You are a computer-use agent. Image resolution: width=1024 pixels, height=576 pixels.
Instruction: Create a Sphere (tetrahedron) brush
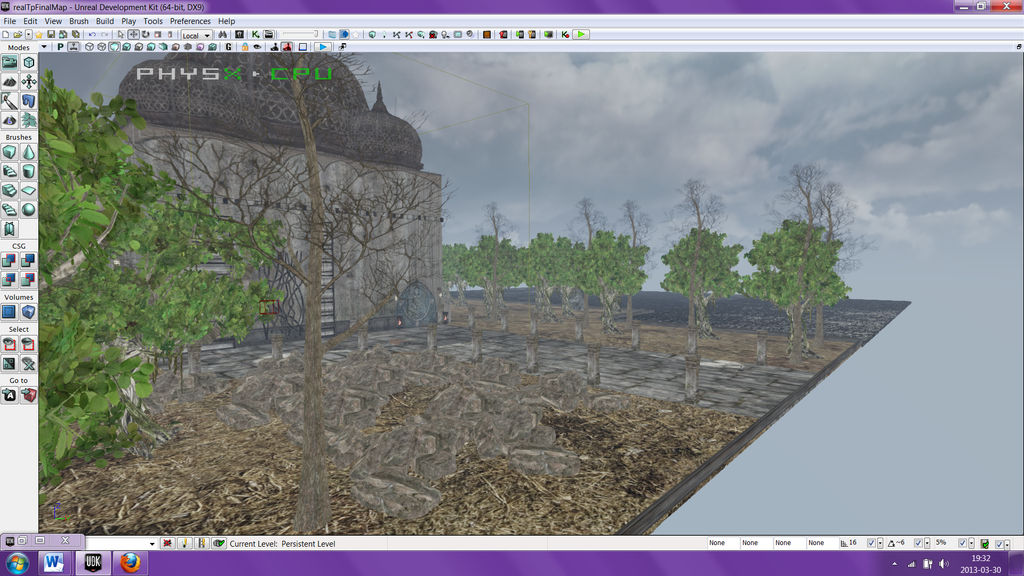[29, 210]
